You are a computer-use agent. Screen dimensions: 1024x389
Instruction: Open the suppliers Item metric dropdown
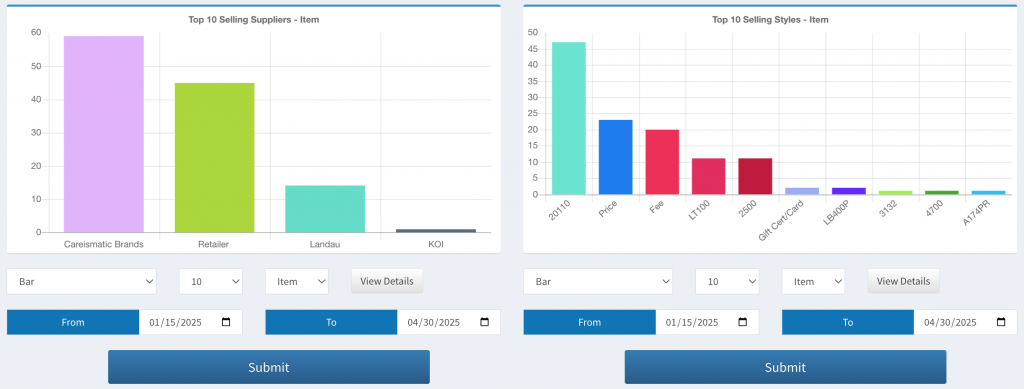(x=297, y=281)
